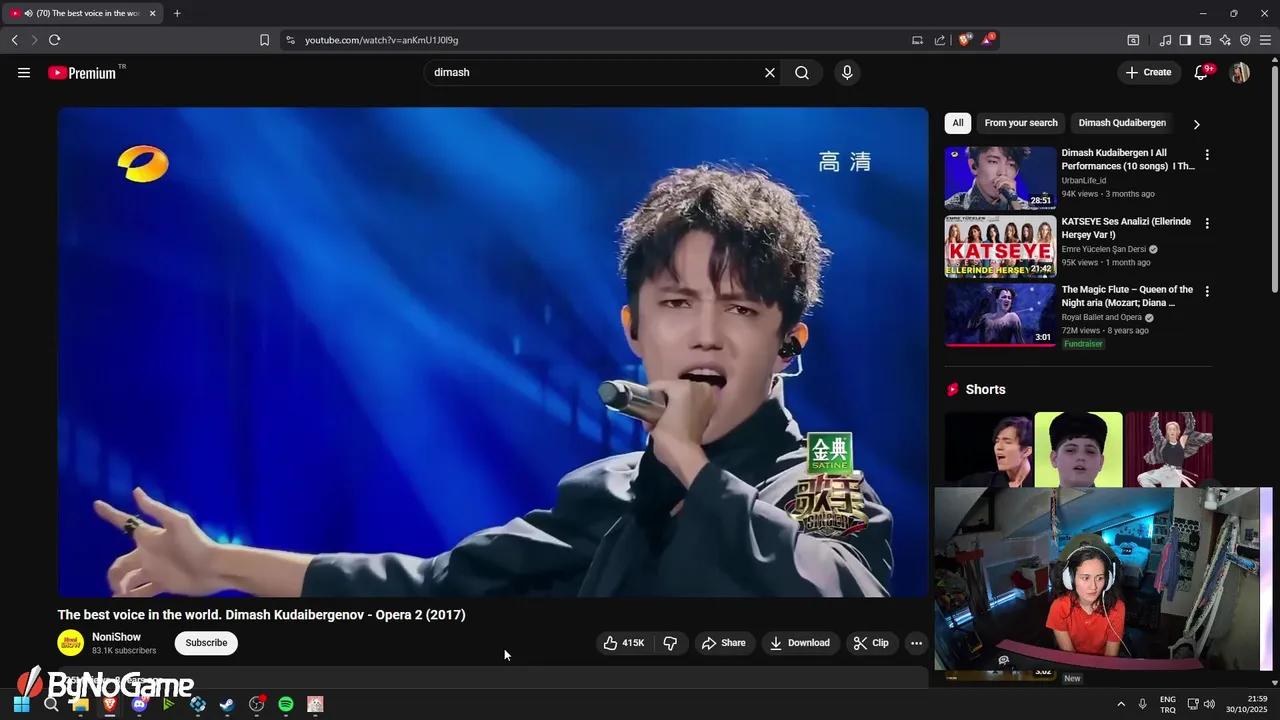Clear the search box with X

(770, 72)
